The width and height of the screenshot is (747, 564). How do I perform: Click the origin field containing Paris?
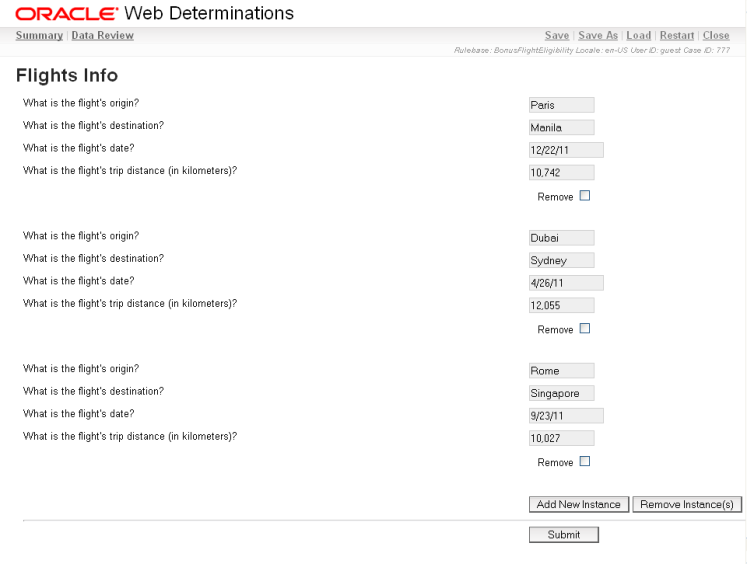[561, 105]
